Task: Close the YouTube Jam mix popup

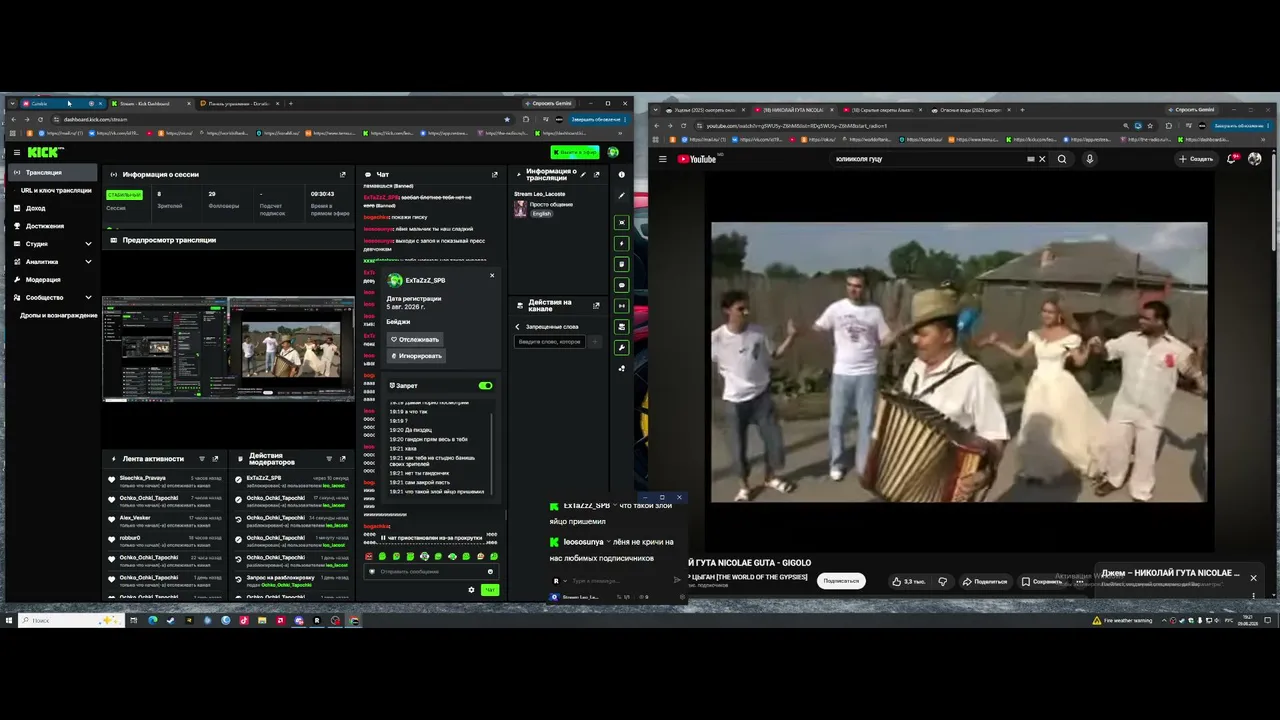Action: pos(1253,578)
